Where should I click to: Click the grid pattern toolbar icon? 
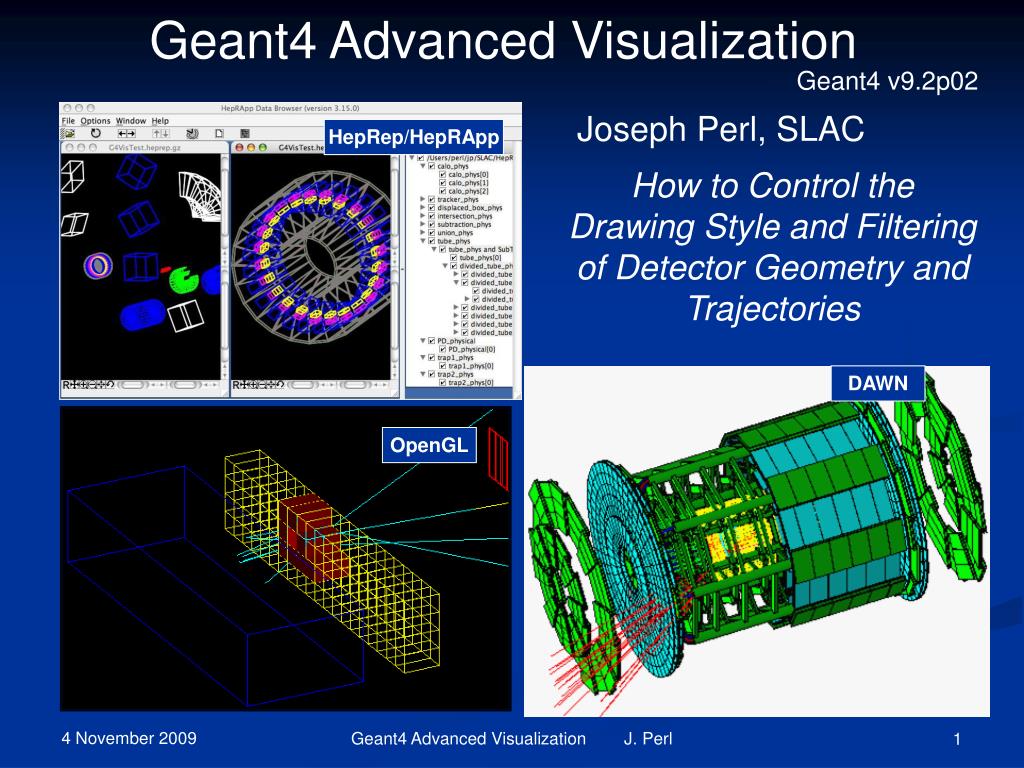(x=245, y=133)
